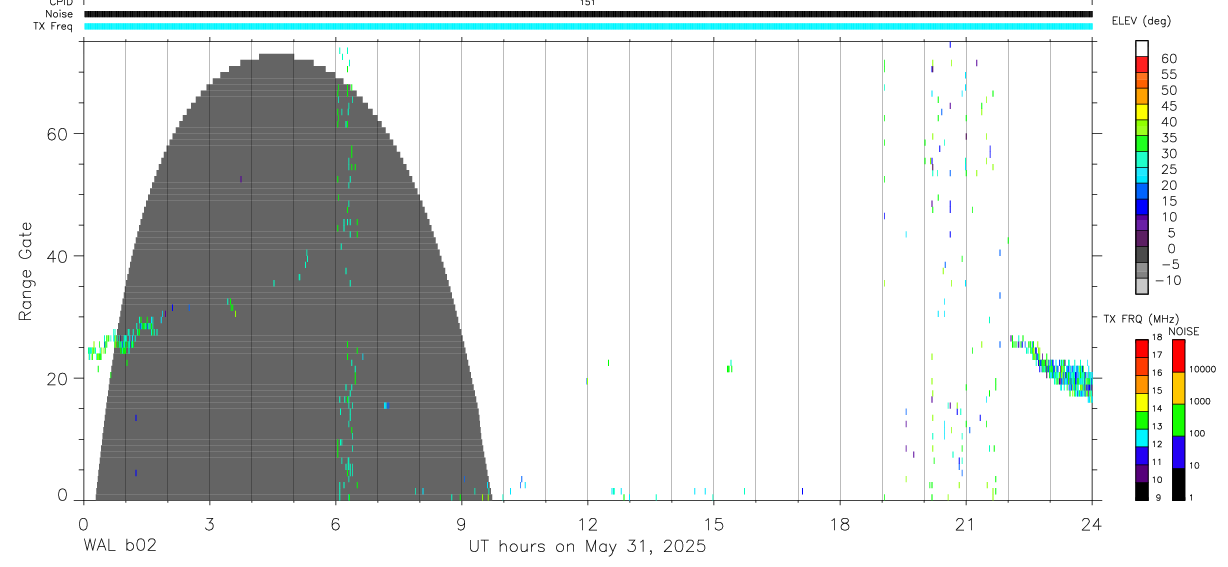The height and width of the screenshot is (567, 1228).
Task: Click the x-axis tick label '24'
Action: [x=1091, y=523]
